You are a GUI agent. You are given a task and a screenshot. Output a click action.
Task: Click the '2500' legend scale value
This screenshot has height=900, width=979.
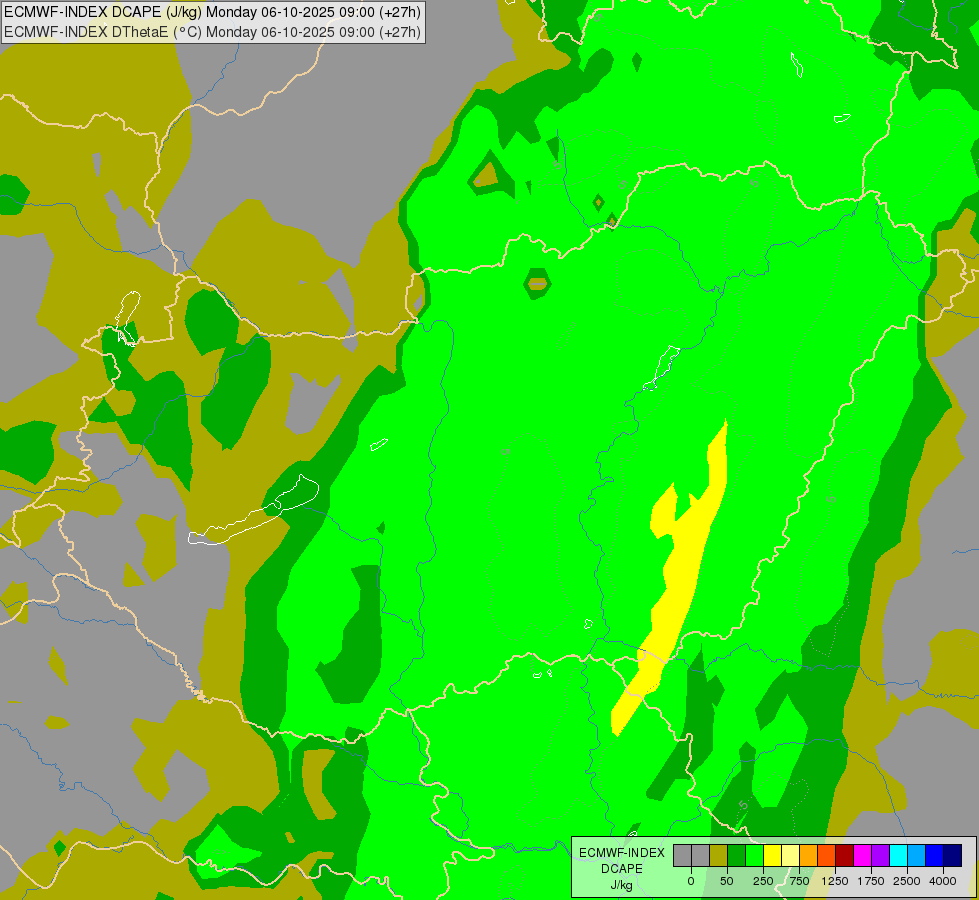[x=907, y=881]
